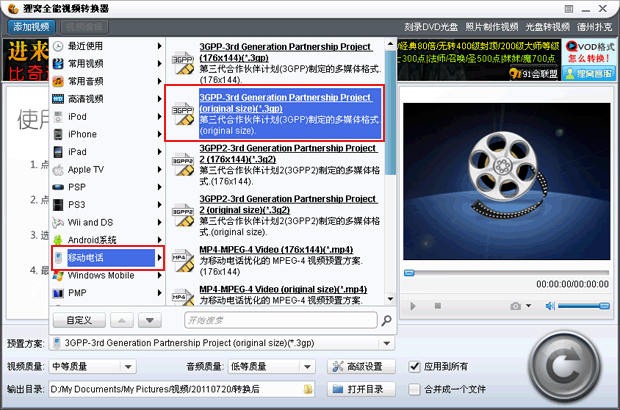Choose 3GPP2 (176x144) .3g2 format
Image resolution: width=620 pixels, height=410 pixels.
[276, 164]
